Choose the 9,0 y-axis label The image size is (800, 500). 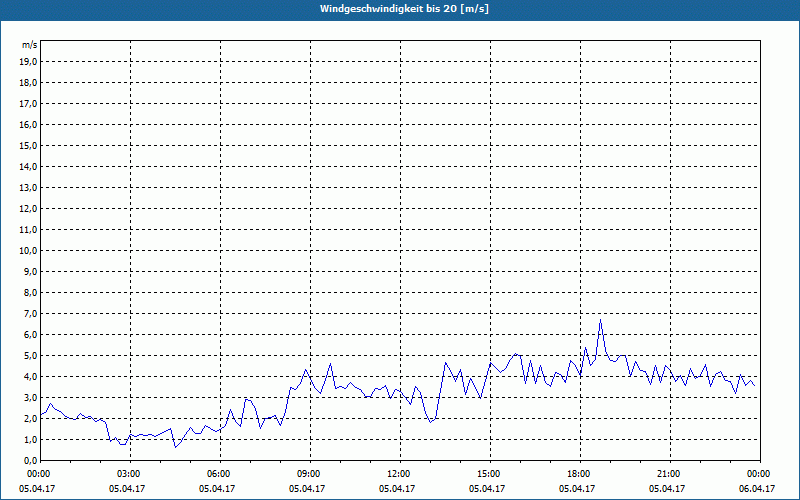click(31, 271)
